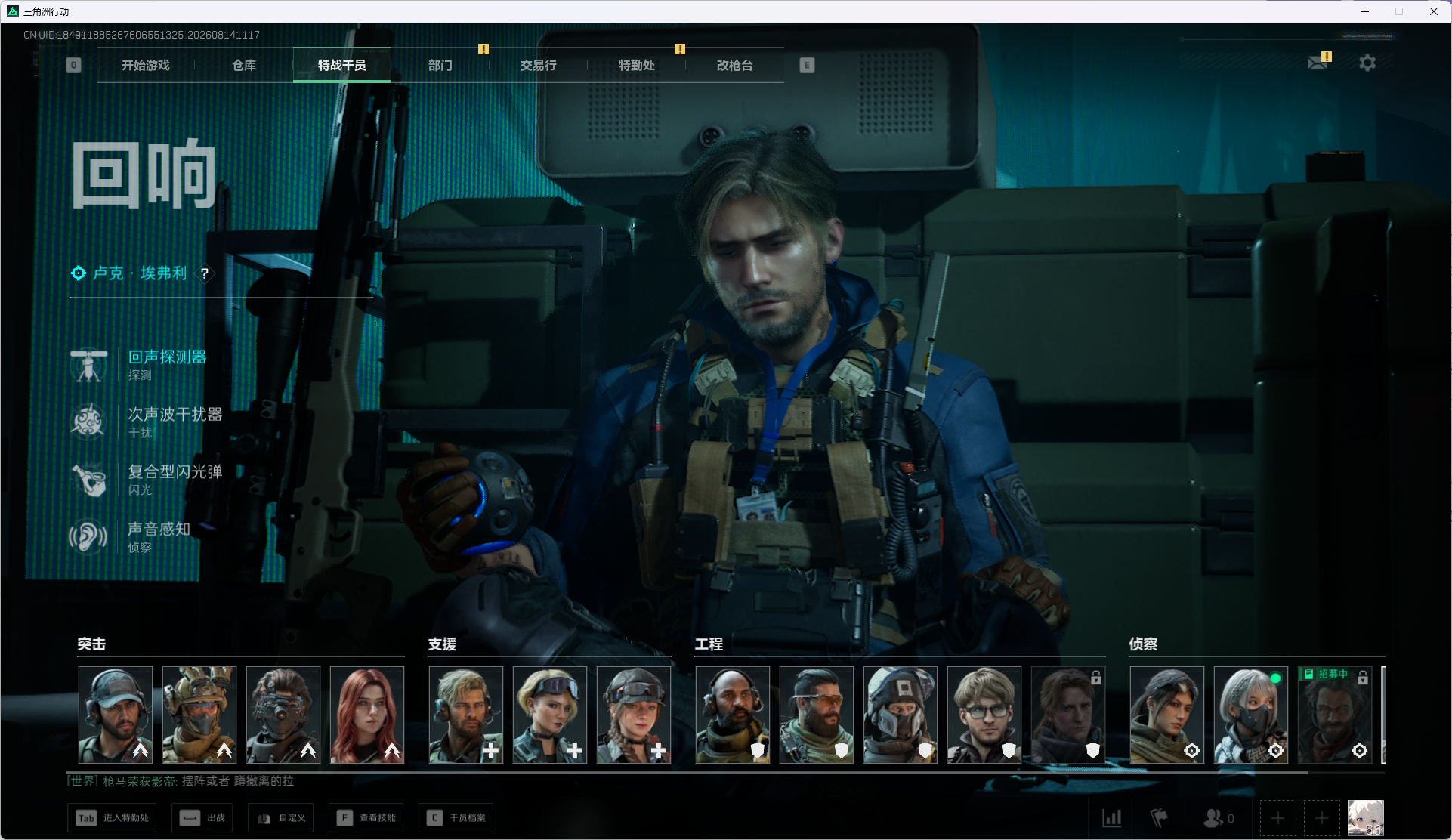Select the locked 工程 operator portrait
The height and width of the screenshot is (840, 1452).
coord(1068,715)
